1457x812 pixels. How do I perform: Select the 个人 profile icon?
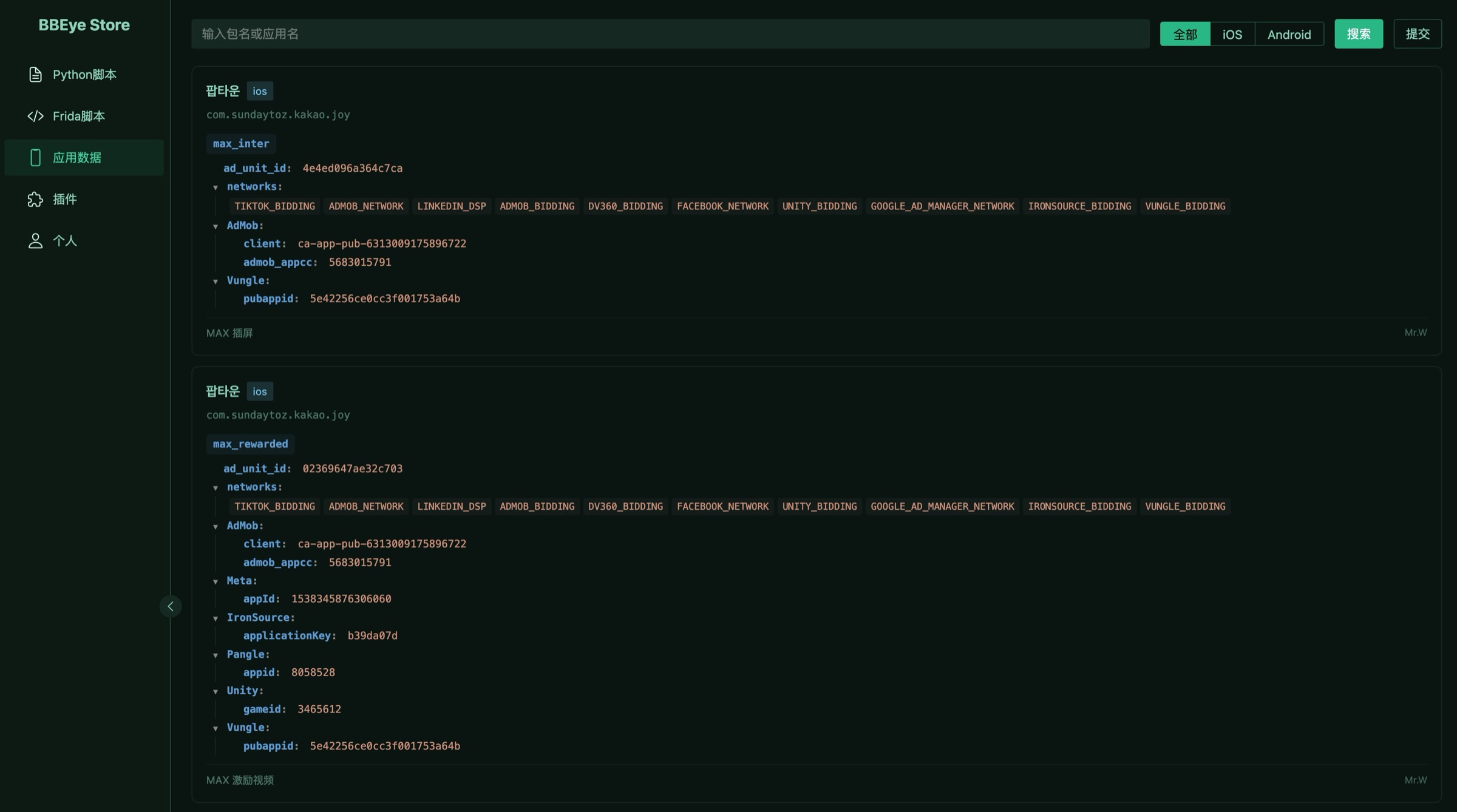click(x=35, y=240)
